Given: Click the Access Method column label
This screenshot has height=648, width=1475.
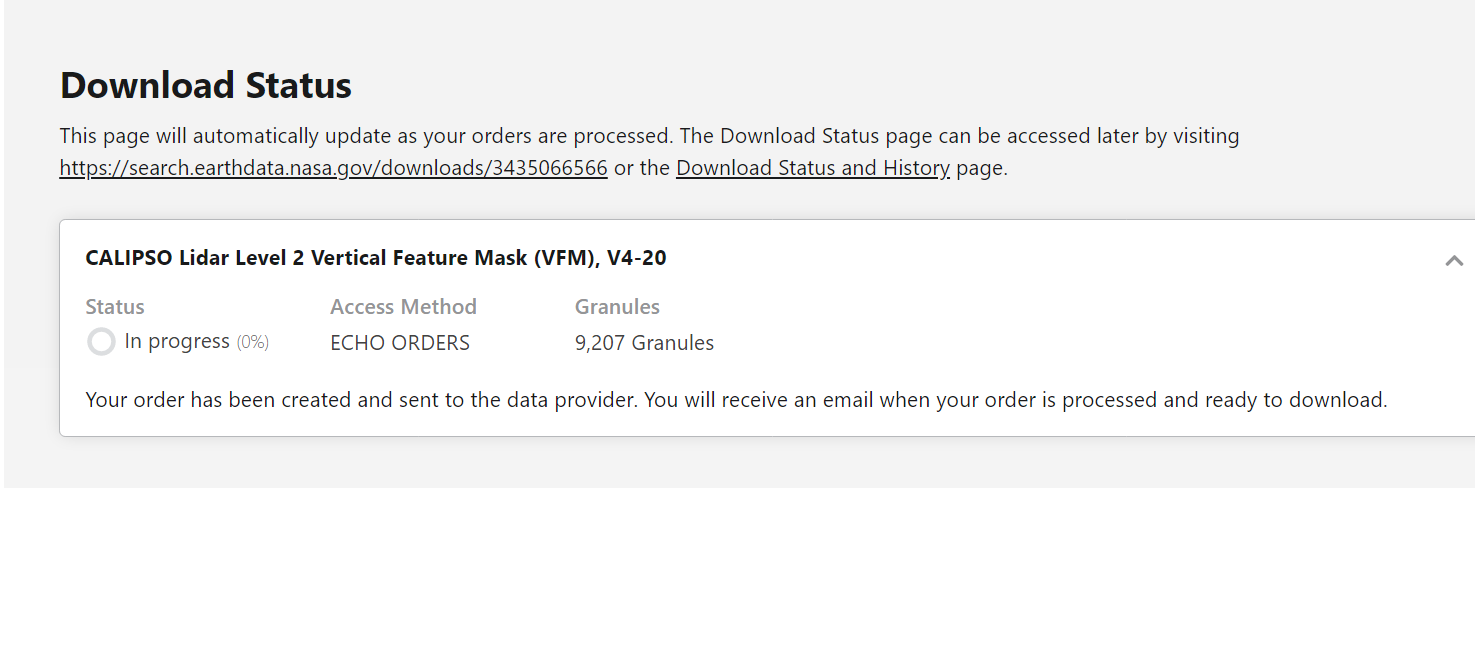Looking at the screenshot, I should 403,307.
